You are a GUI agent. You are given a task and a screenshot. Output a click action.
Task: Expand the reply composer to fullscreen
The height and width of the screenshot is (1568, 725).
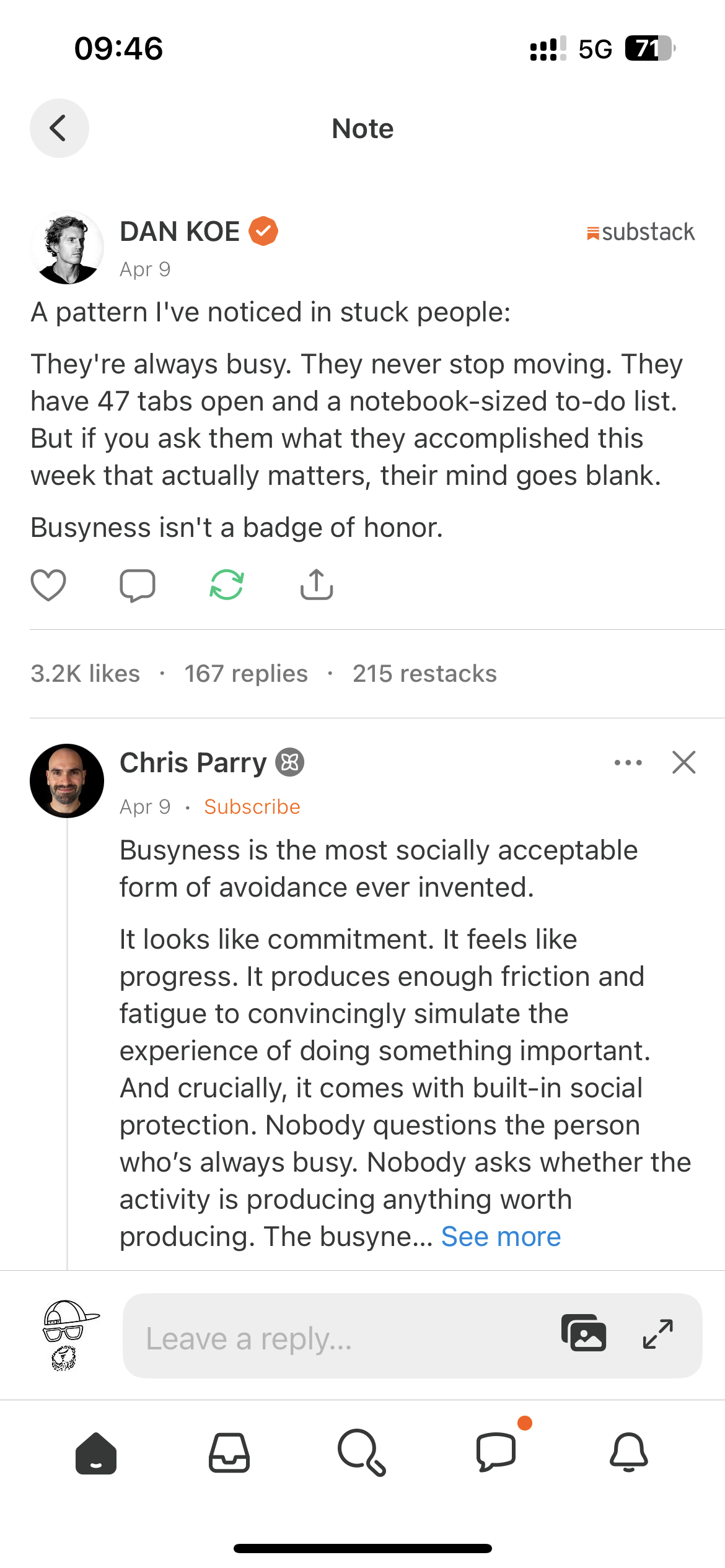pos(657,1334)
